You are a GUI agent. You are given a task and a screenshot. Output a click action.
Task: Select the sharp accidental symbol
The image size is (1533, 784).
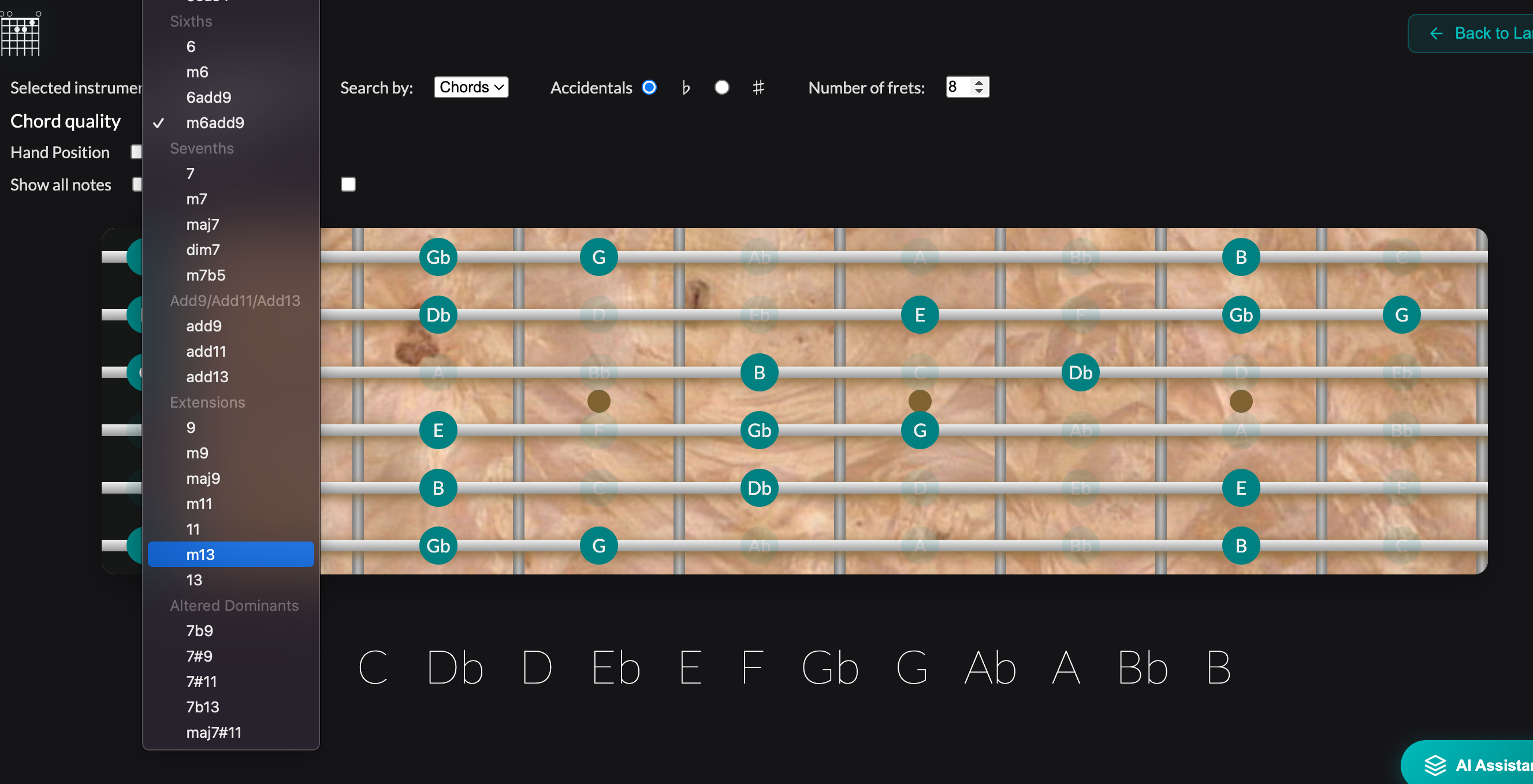(758, 87)
